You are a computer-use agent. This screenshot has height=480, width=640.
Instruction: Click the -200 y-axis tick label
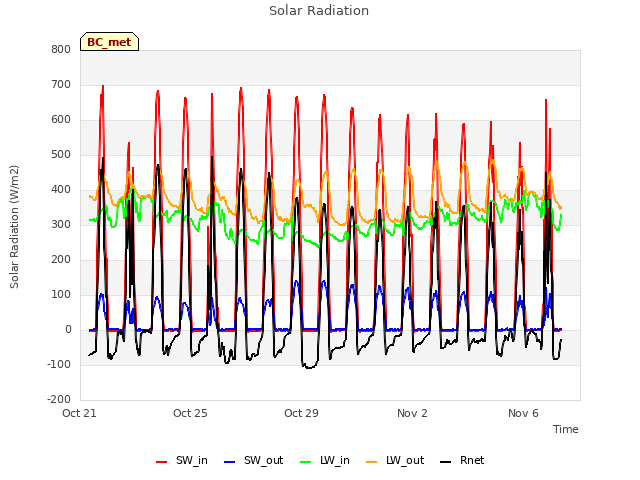[59, 400]
